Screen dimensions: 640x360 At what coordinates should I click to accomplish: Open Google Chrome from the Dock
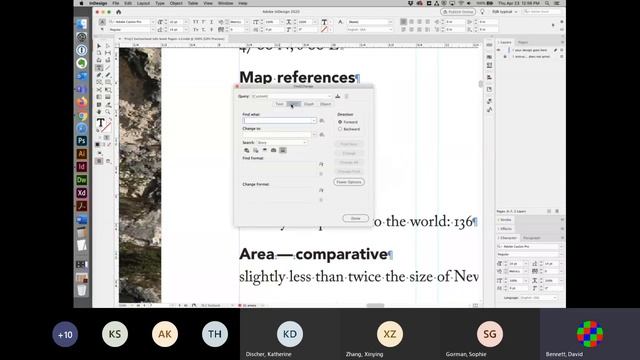tap(82, 116)
